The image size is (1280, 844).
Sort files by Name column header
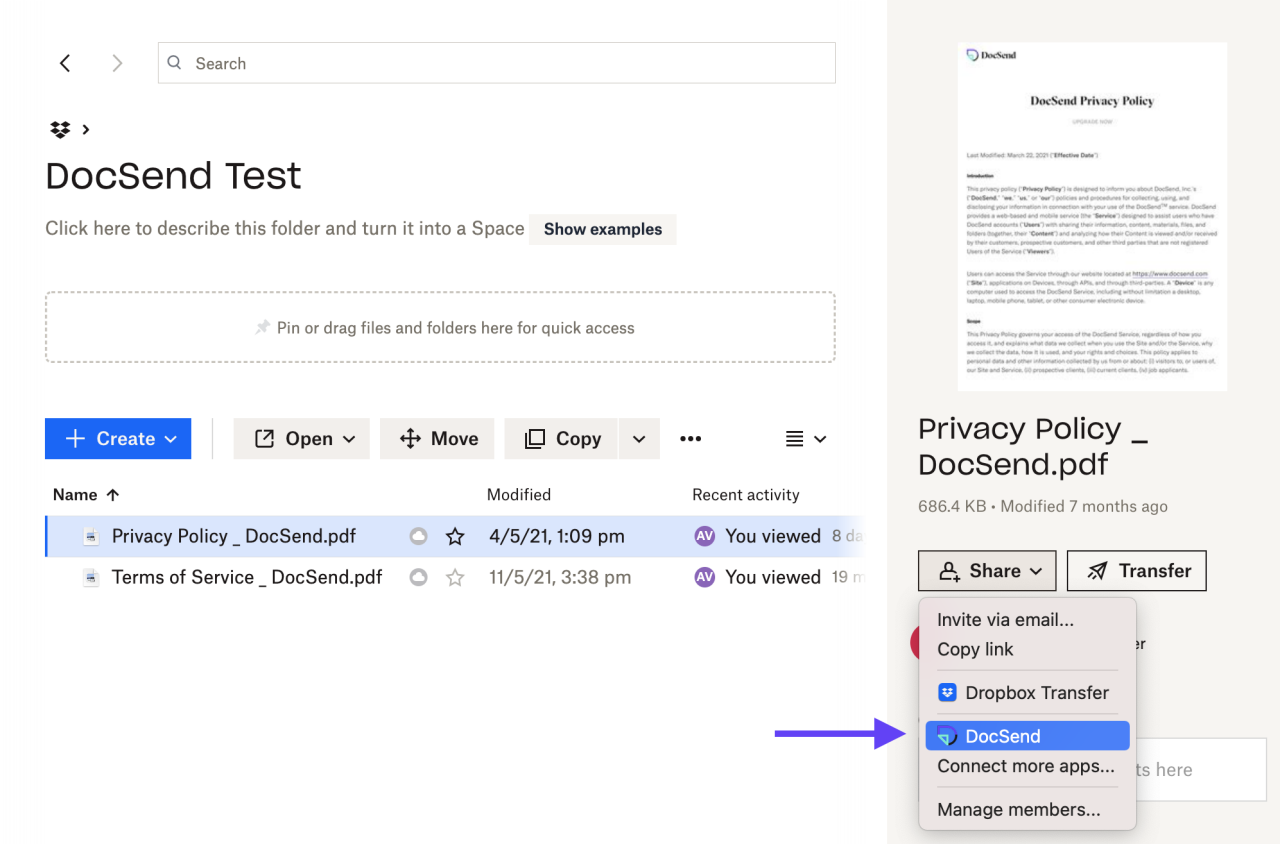coord(86,495)
